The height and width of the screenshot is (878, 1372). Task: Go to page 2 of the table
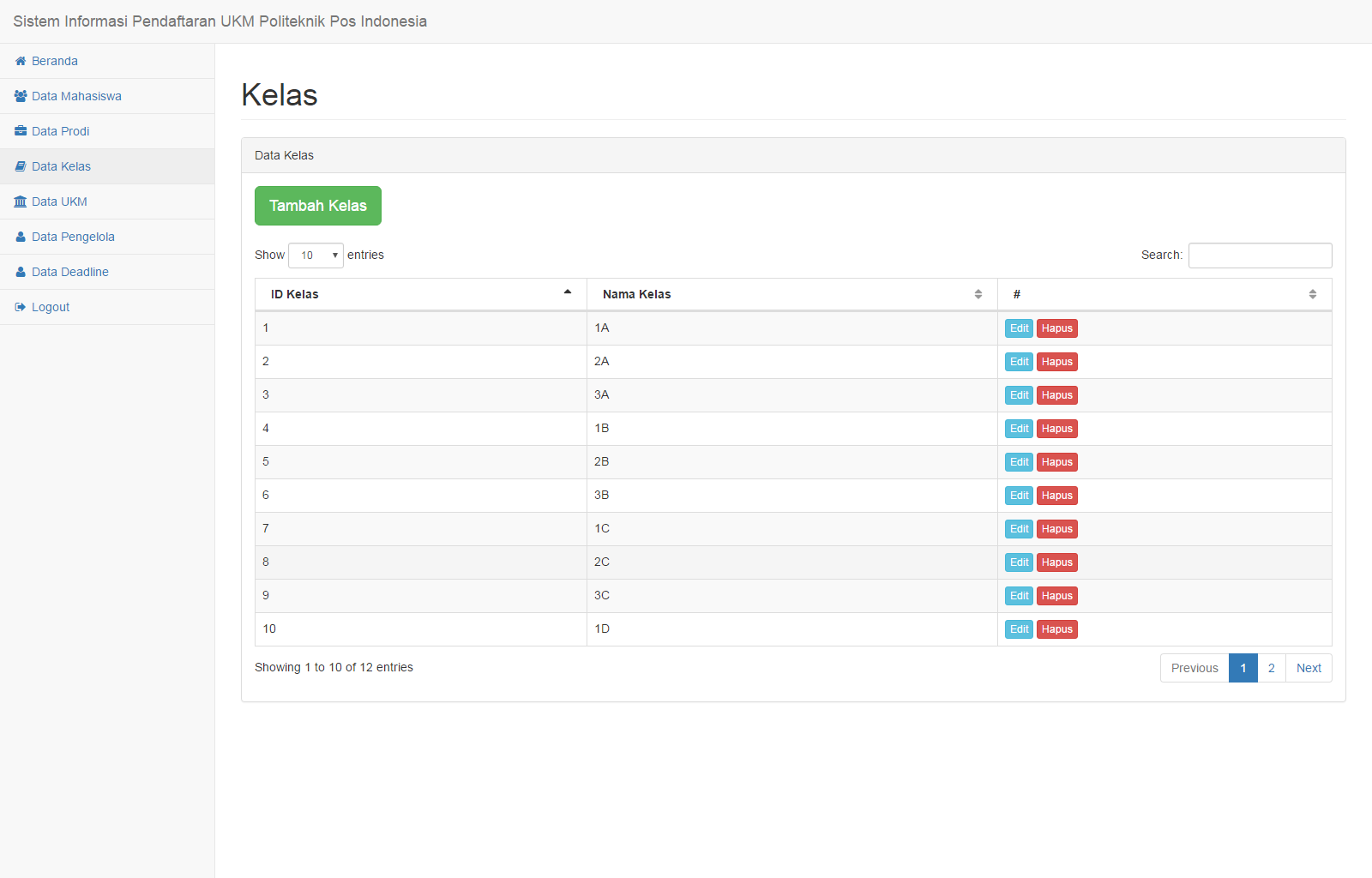click(1271, 668)
